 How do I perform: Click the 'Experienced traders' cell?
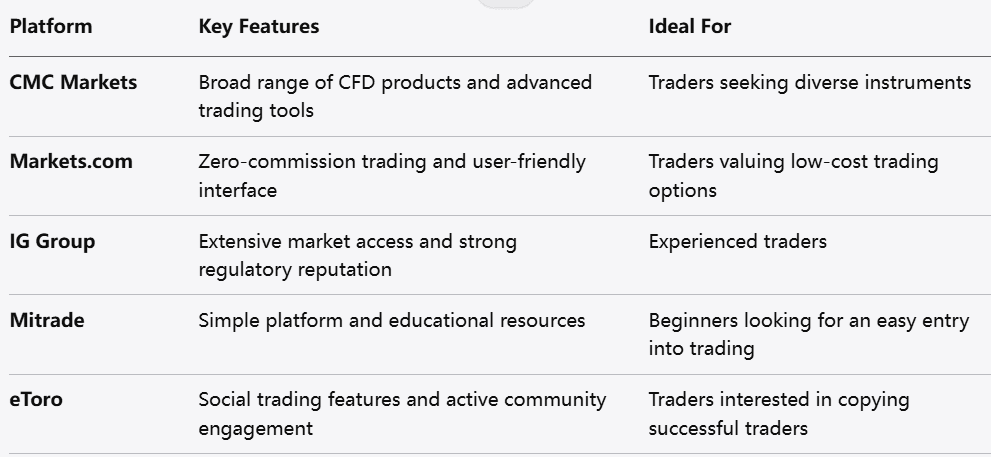tap(738, 241)
